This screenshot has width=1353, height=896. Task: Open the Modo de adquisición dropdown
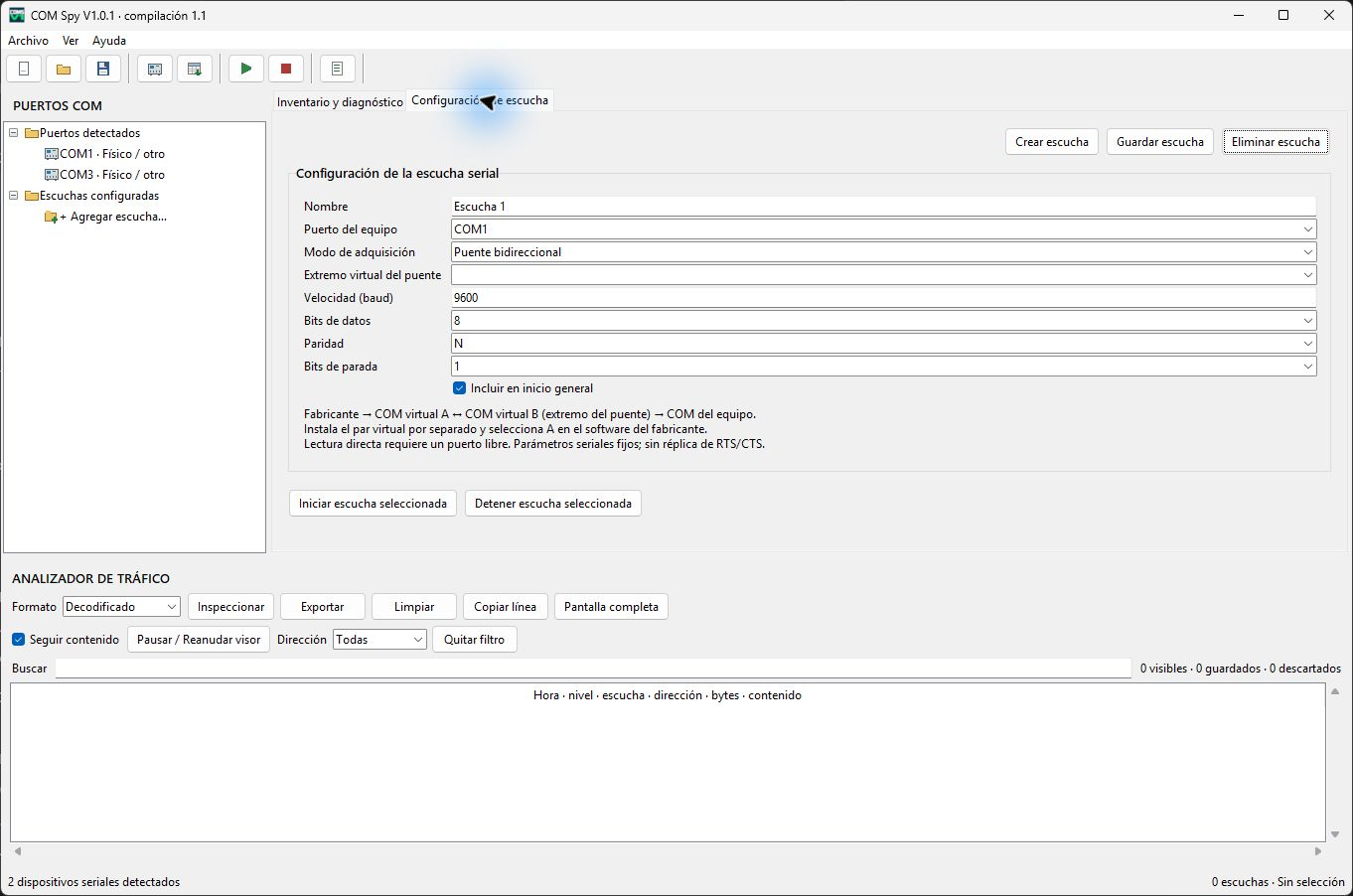click(x=884, y=252)
